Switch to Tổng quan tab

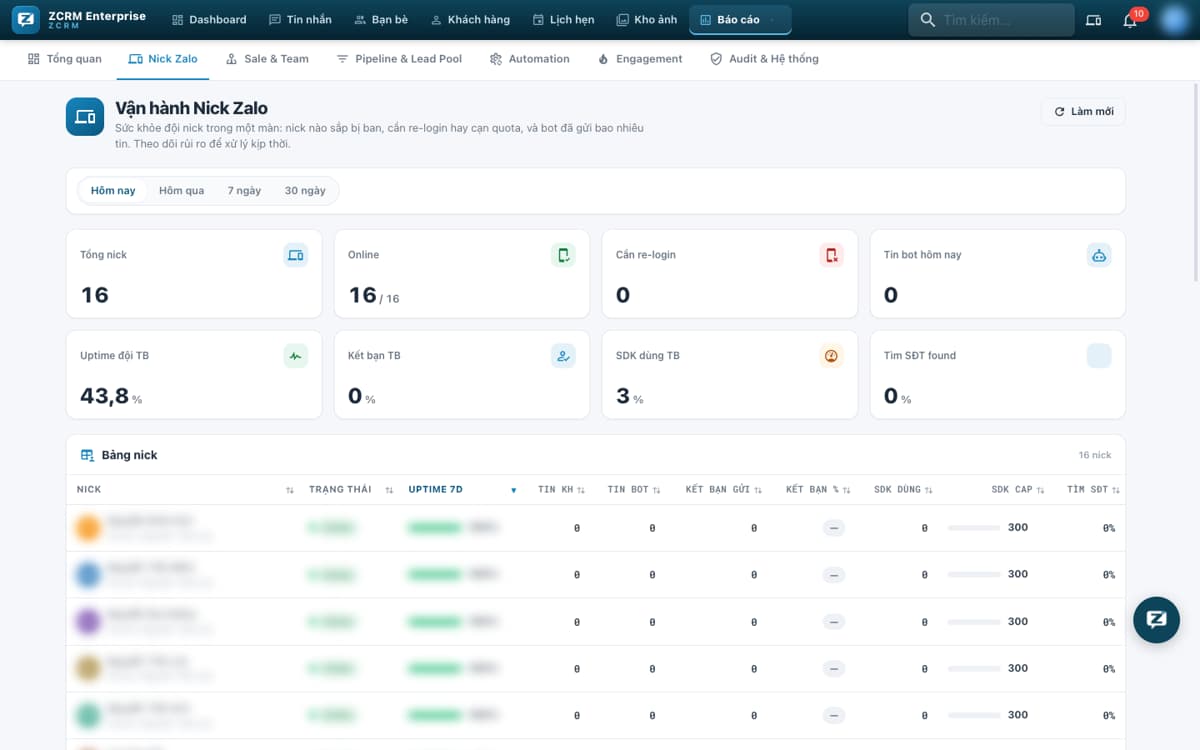click(x=65, y=59)
